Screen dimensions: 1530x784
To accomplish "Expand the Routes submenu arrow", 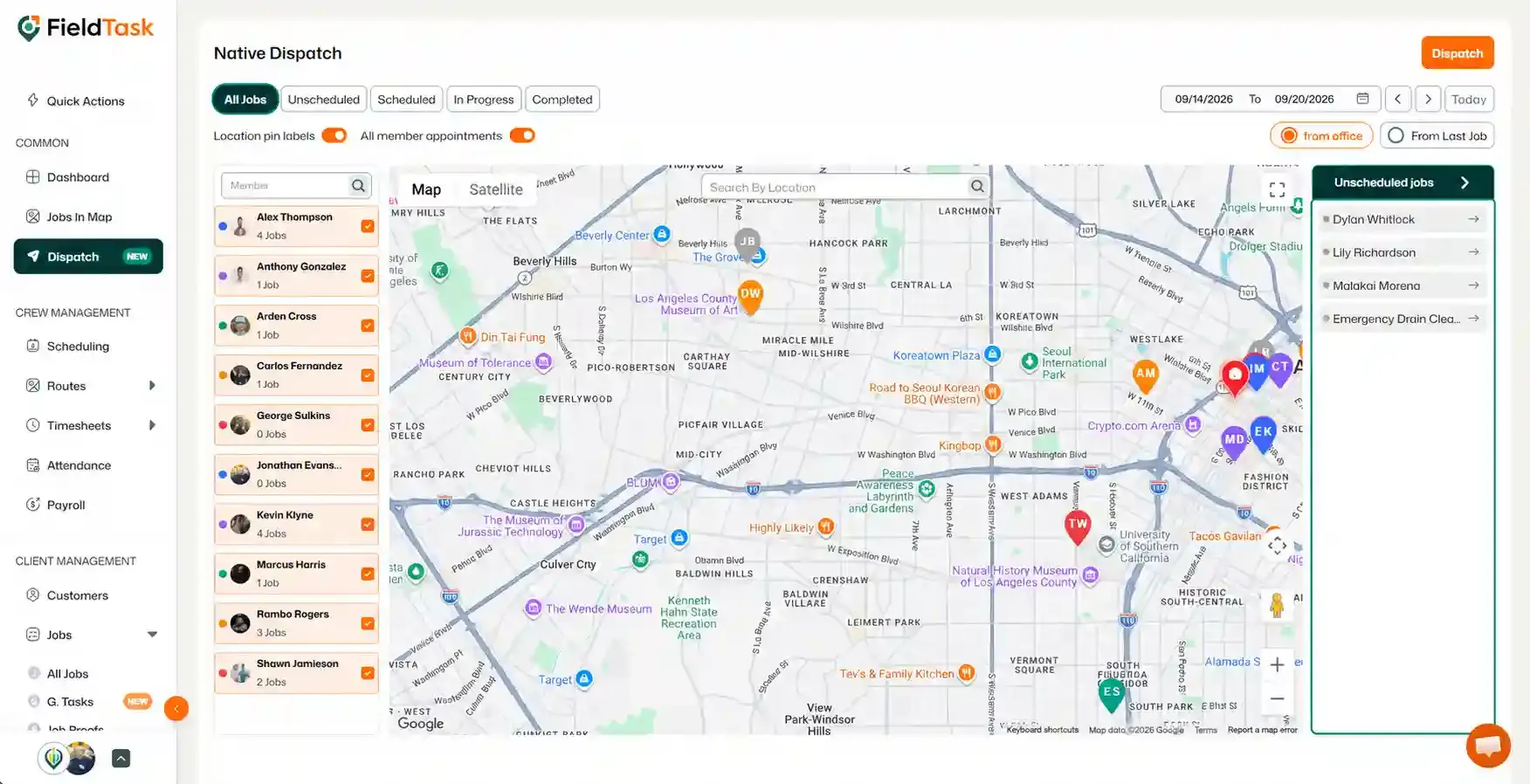I will pyautogui.click(x=152, y=386).
